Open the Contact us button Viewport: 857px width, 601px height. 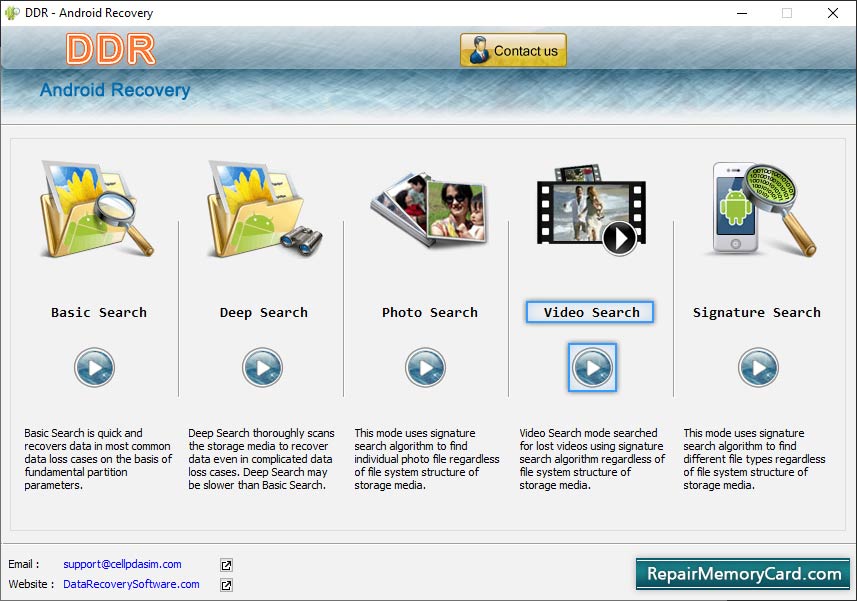pos(513,50)
